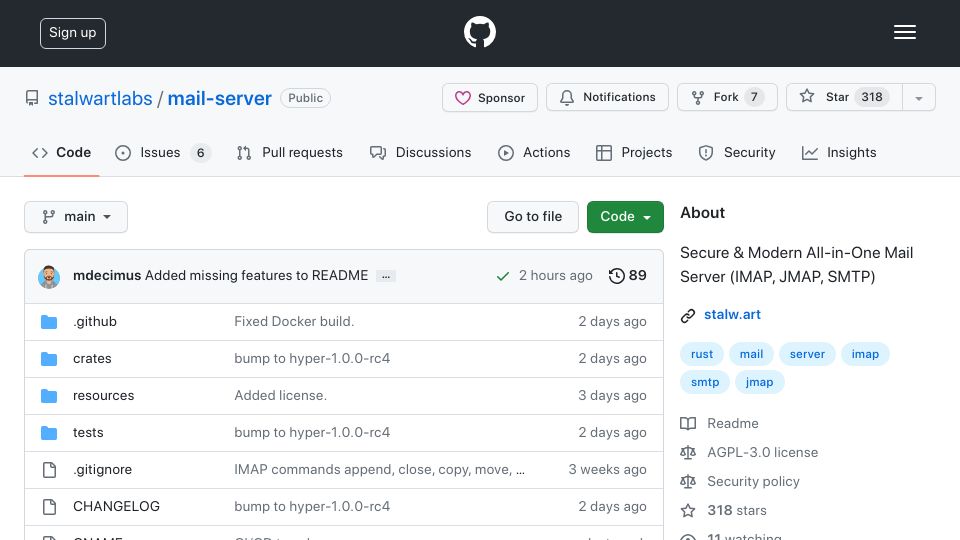The width and height of the screenshot is (960, 540).
Task: Open the AGPL-3.0 license link
Action: click(x=762, y=452)
